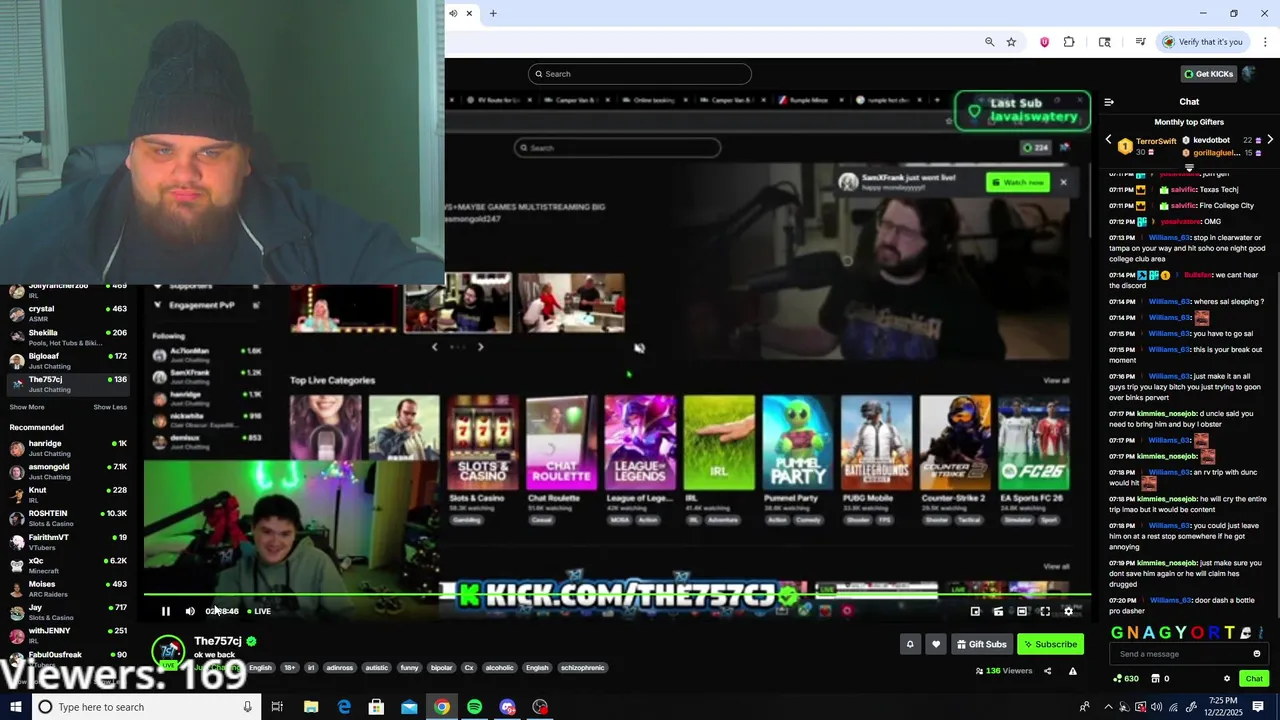The height and width of the screenshot is (720, 1280).
Task: Open Chrome search-this-page lens icon
Action: pos(1104,42)
